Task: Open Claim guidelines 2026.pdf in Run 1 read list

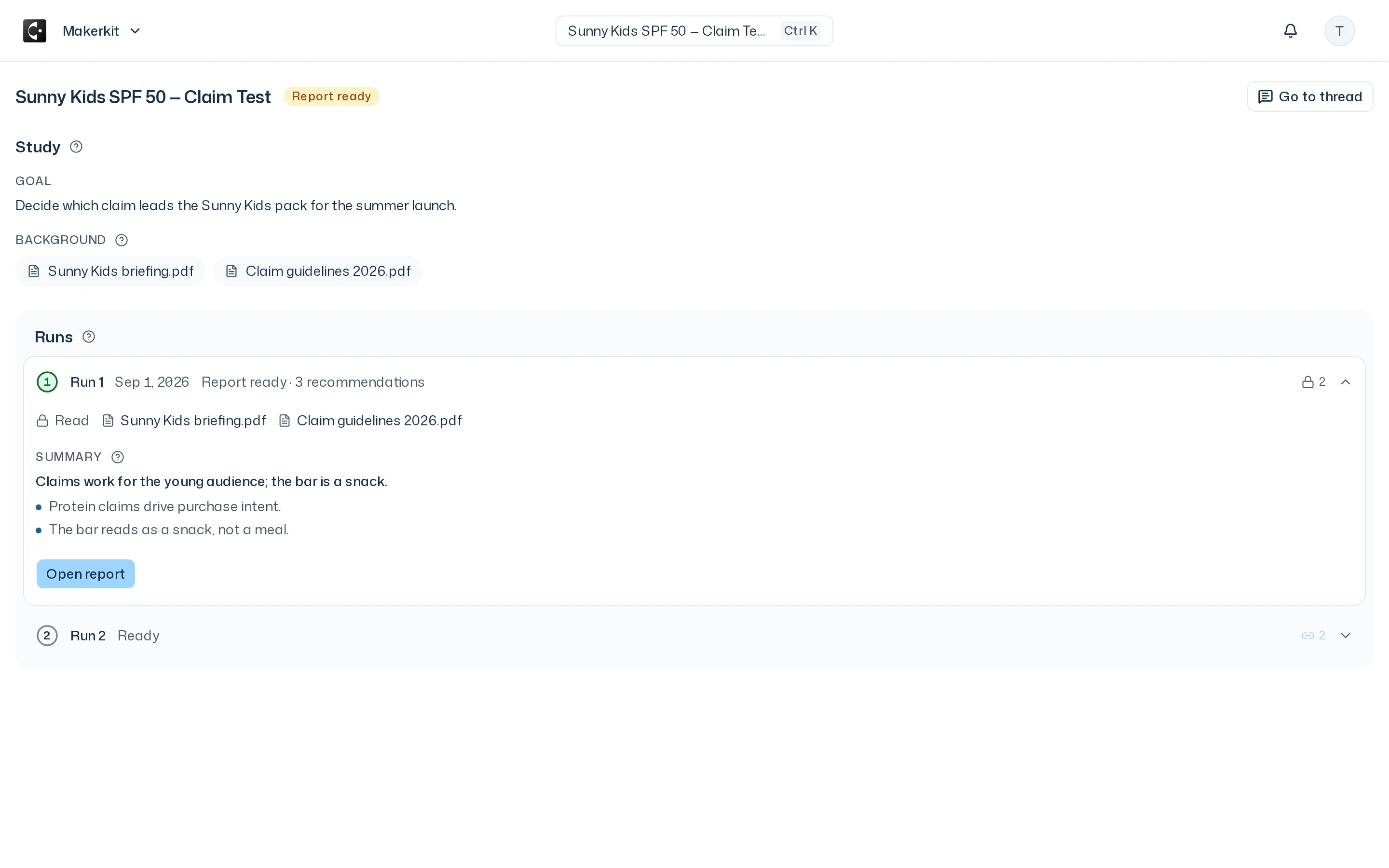Action: 370,421
